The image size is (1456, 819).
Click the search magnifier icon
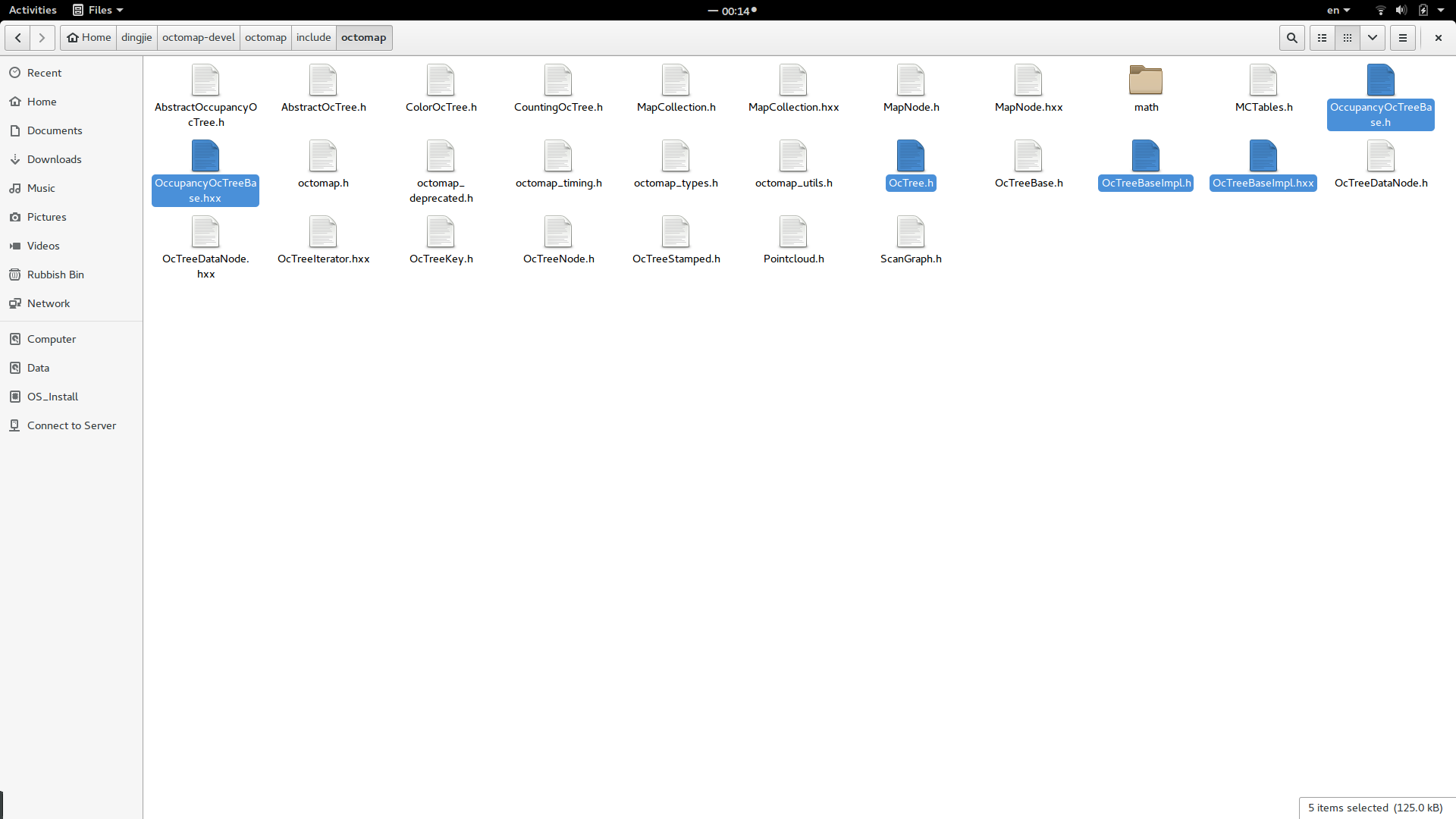(1291, 37)
